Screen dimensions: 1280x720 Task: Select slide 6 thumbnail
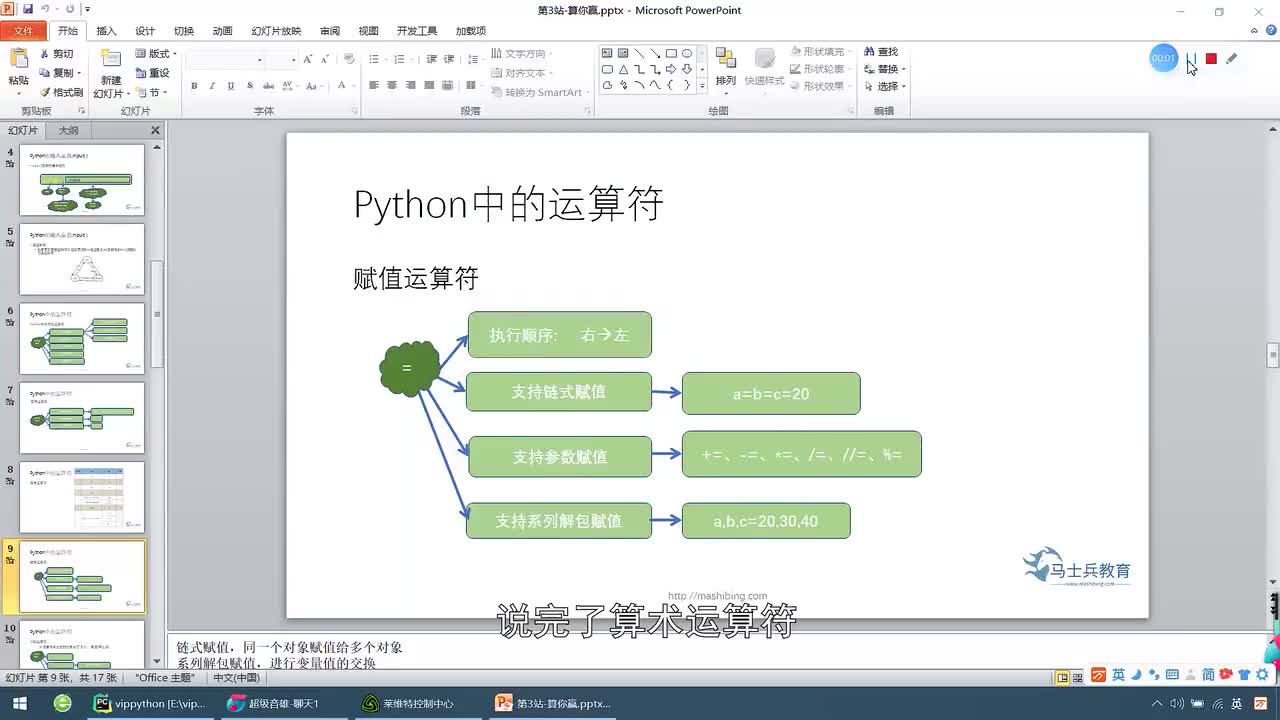pyautogui.click(x=82, y=339)
